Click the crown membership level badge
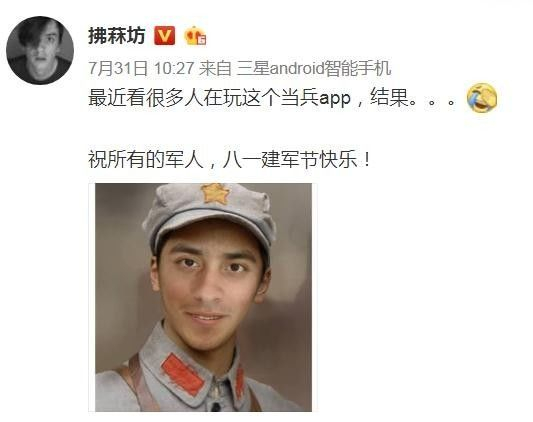This screenshot has height=422, width=533. pos(195,36)
